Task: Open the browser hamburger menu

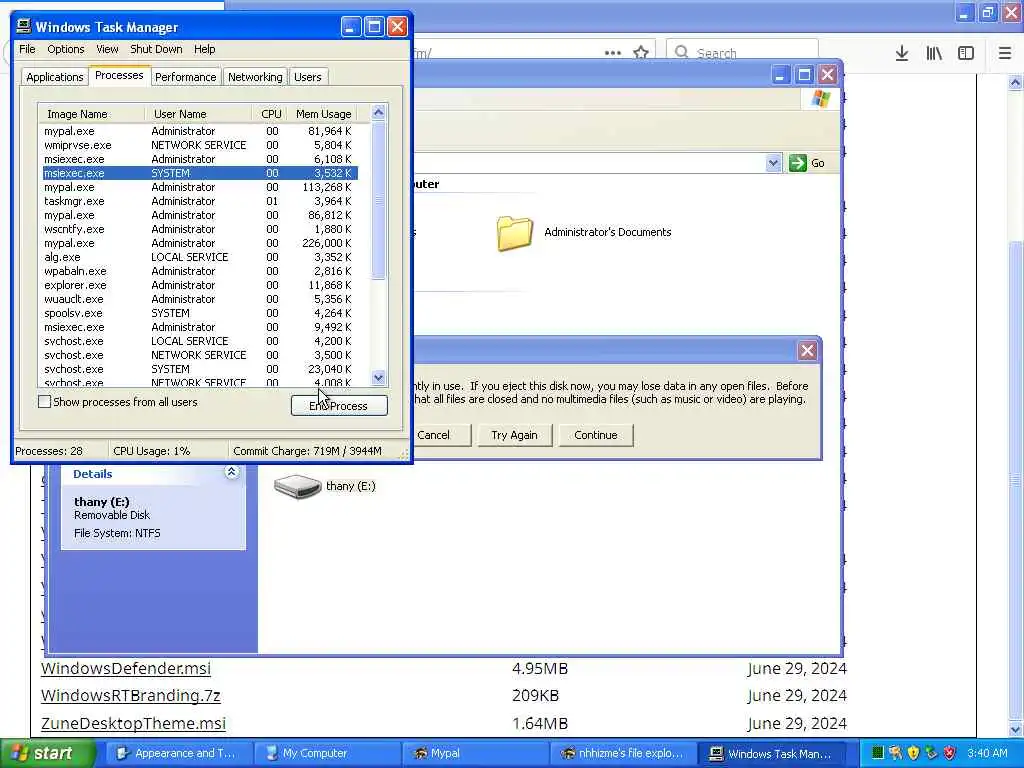Action: tap(1005, 53)
